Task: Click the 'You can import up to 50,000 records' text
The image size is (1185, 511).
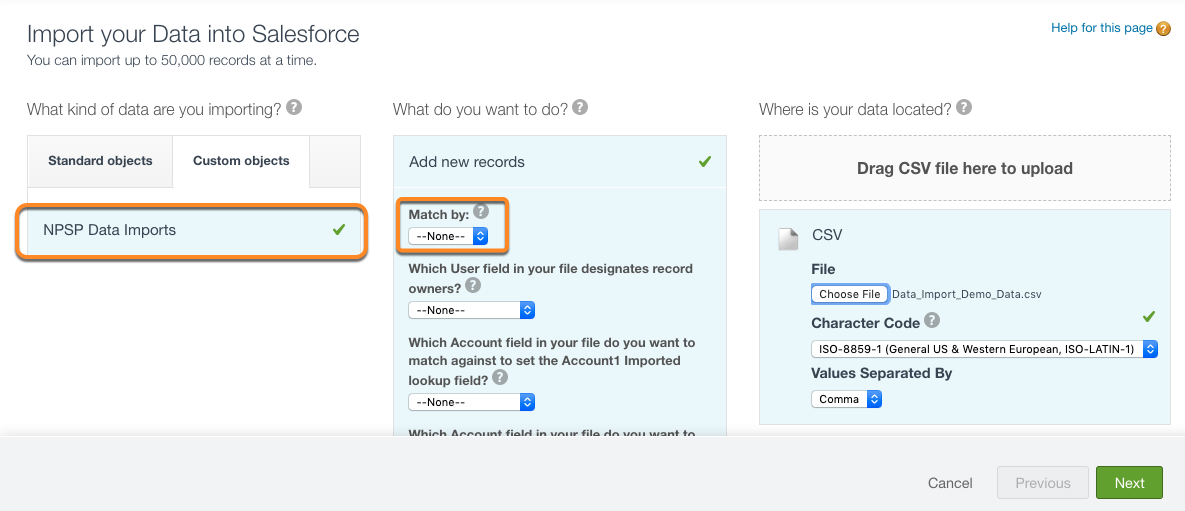Action: (172, 60)
